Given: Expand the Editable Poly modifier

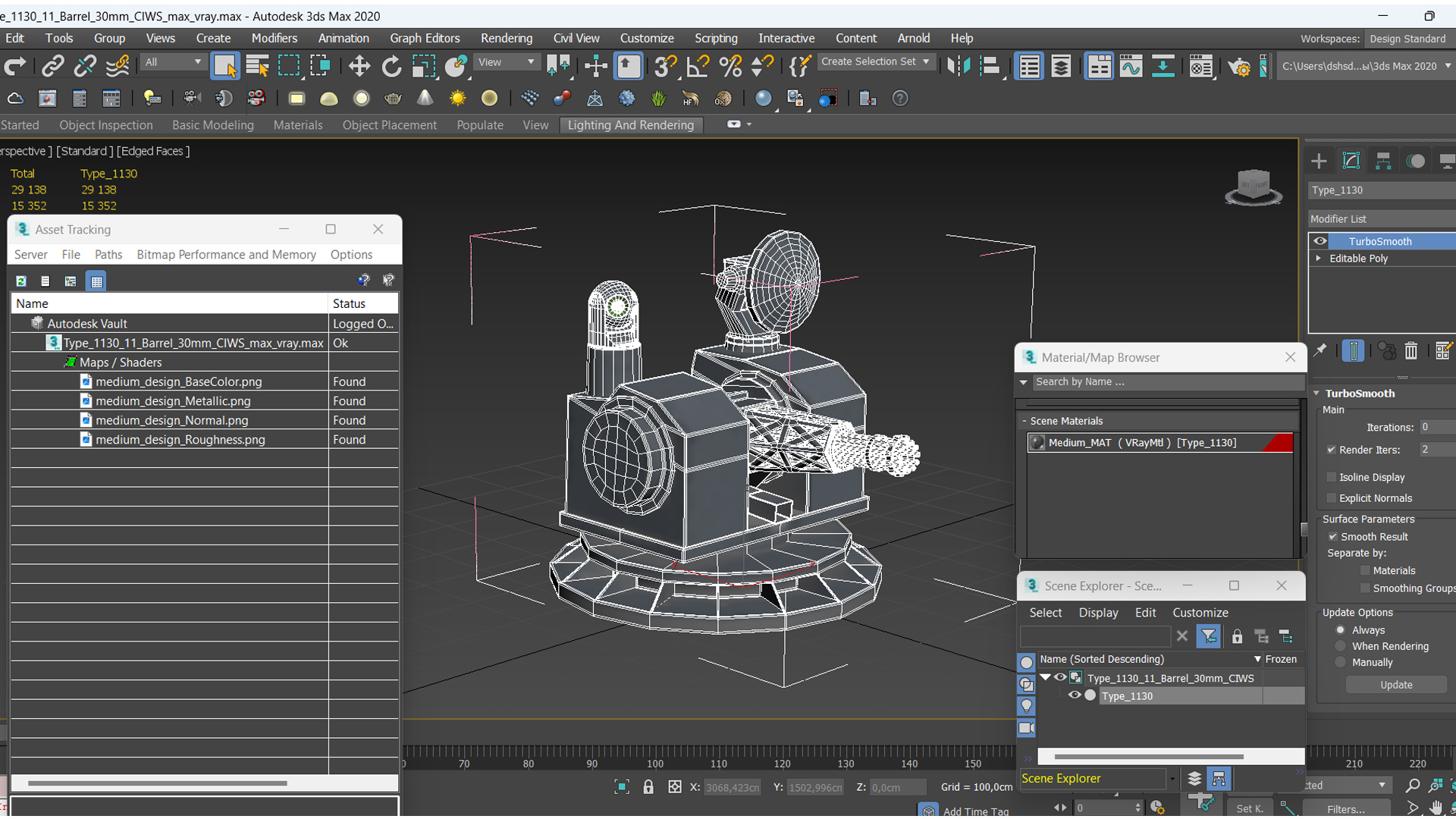Looking at the screenshot, I should (x=1319, y=259).
